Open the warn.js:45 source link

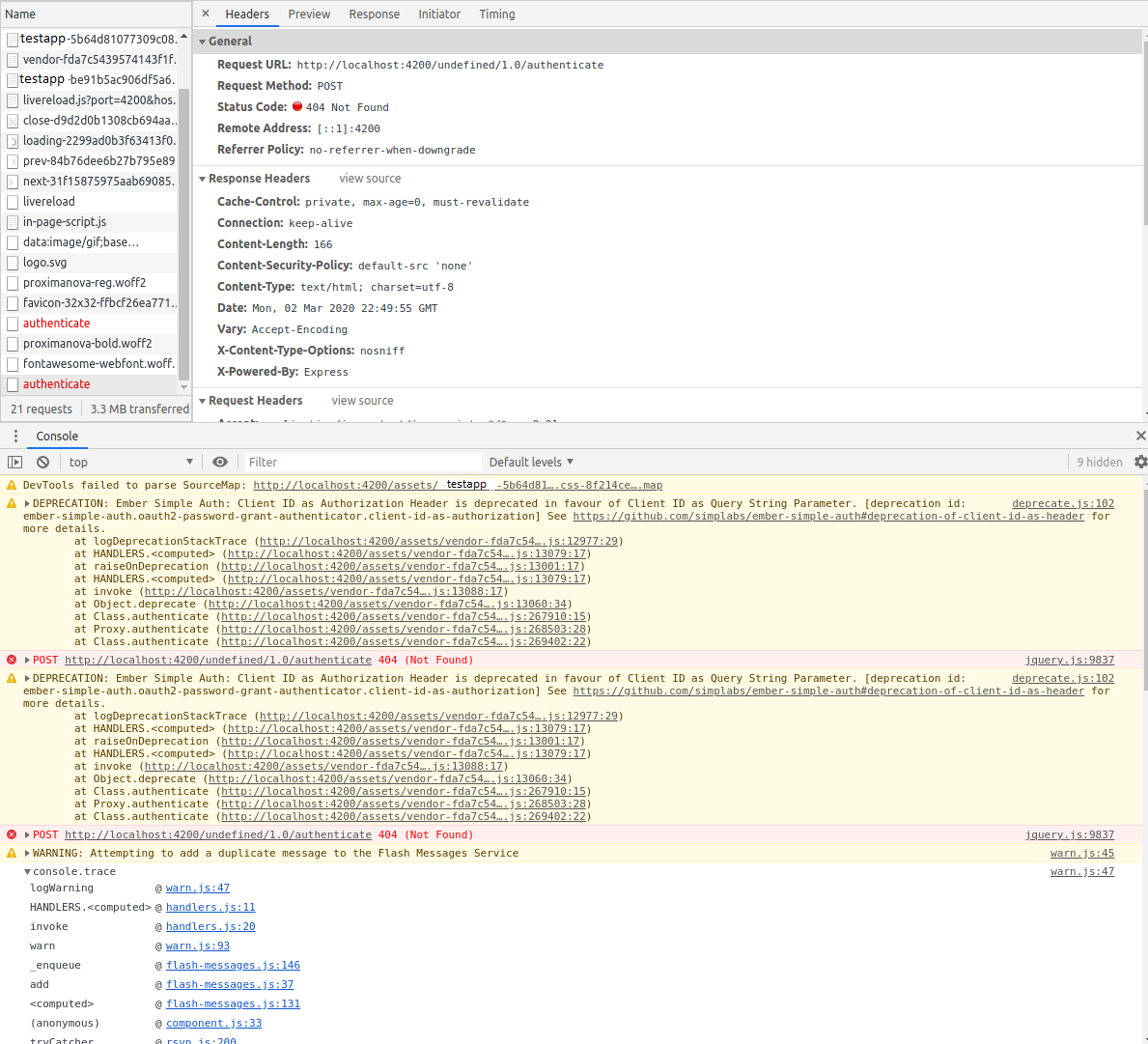pyautogui.click(x=1081, y=853)
